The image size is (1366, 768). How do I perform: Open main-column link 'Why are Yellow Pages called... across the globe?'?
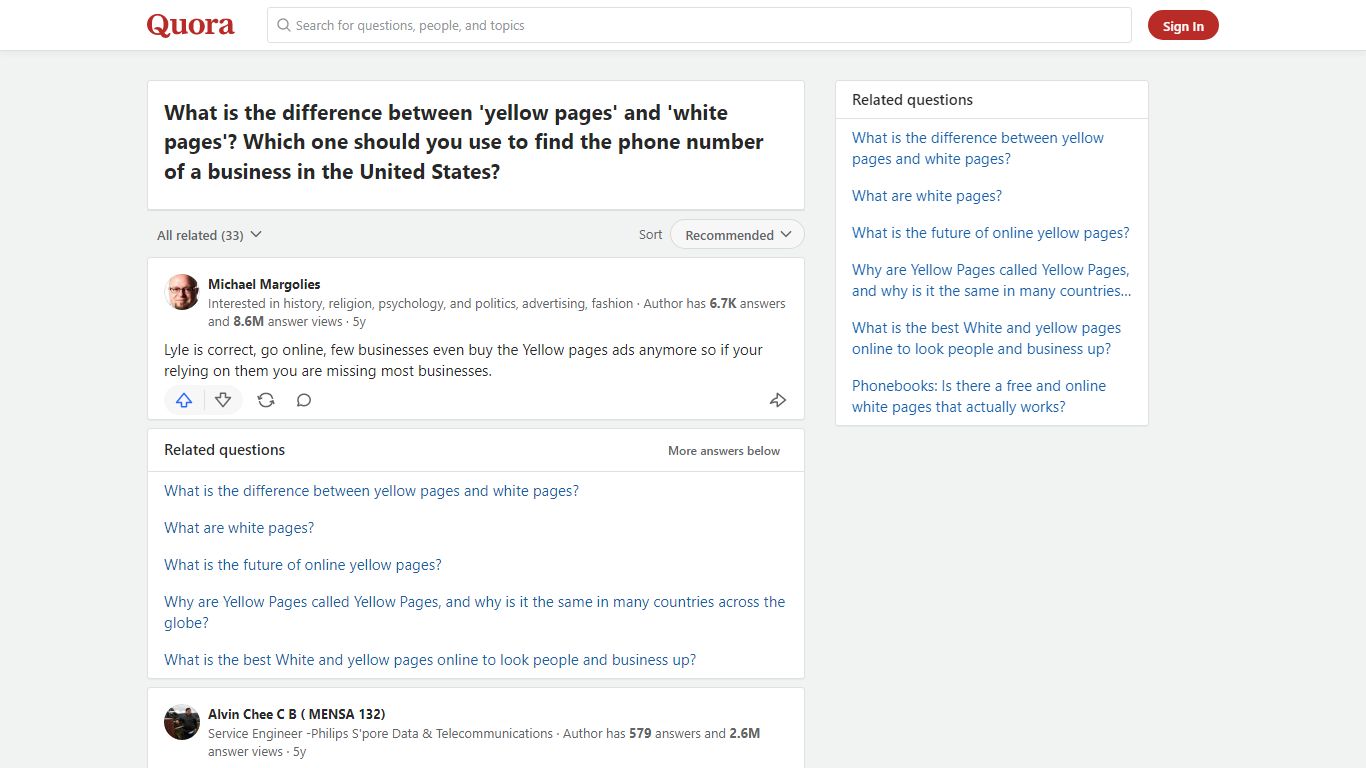475,612
